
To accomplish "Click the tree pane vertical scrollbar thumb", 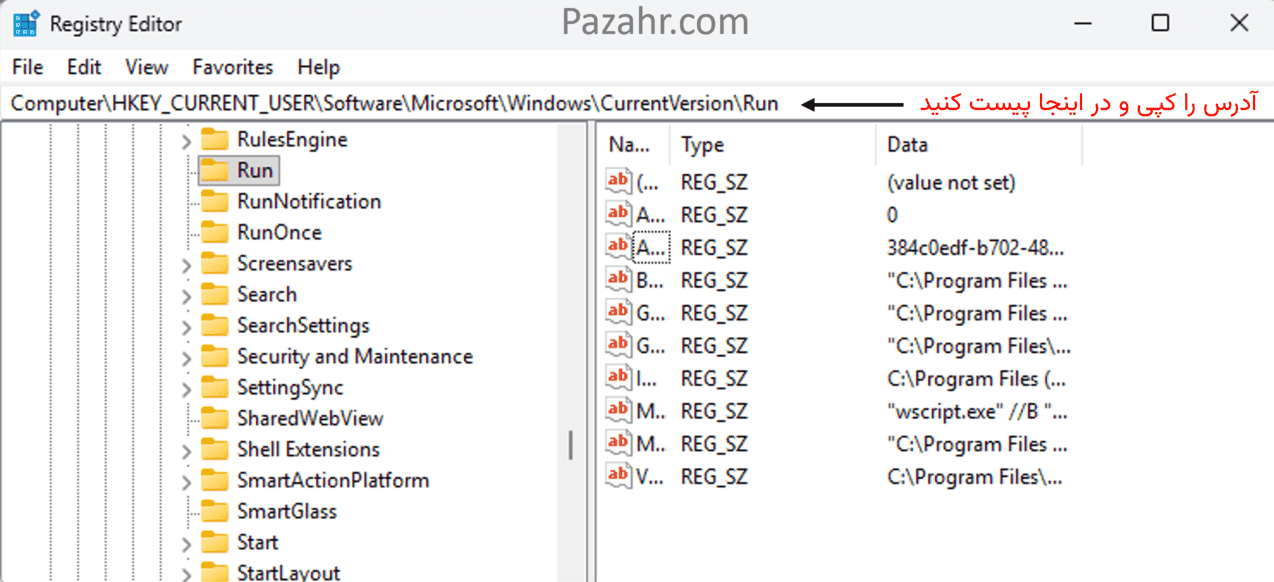I will tap(571, 445).
